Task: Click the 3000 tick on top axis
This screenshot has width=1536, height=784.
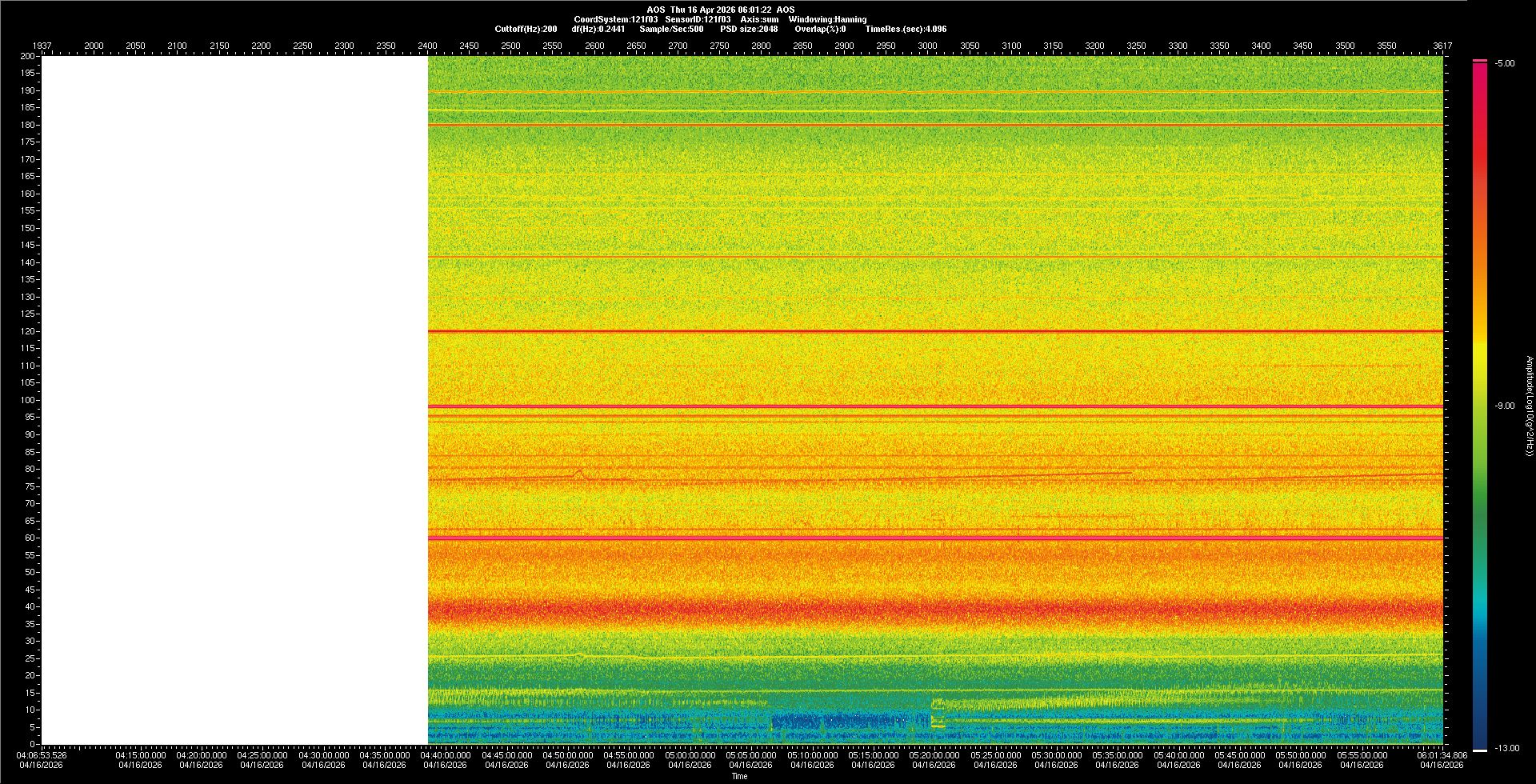Action: (x=927, y=46)
